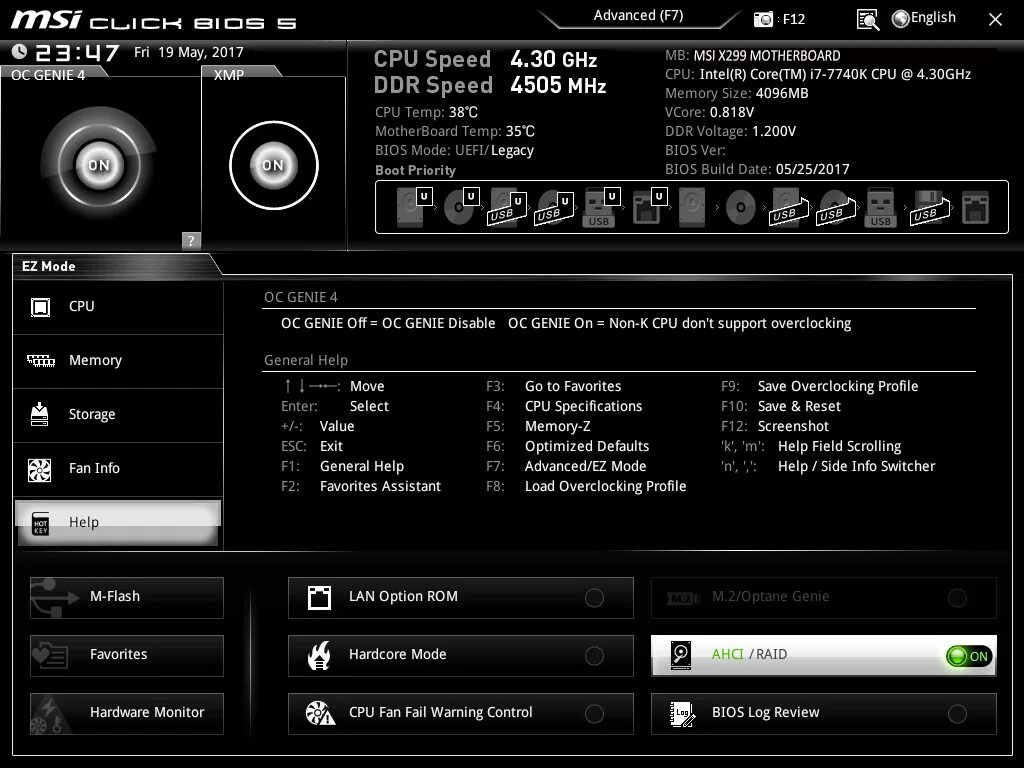Select the UEFI USB key boot icon
Screen dimensions: 1024x768
coord(601,206)
